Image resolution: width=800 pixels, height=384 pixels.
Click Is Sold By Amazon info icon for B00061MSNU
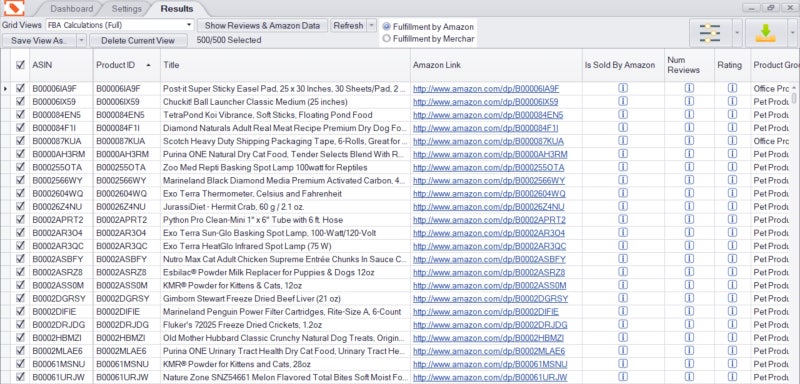(x=623, y=364)
